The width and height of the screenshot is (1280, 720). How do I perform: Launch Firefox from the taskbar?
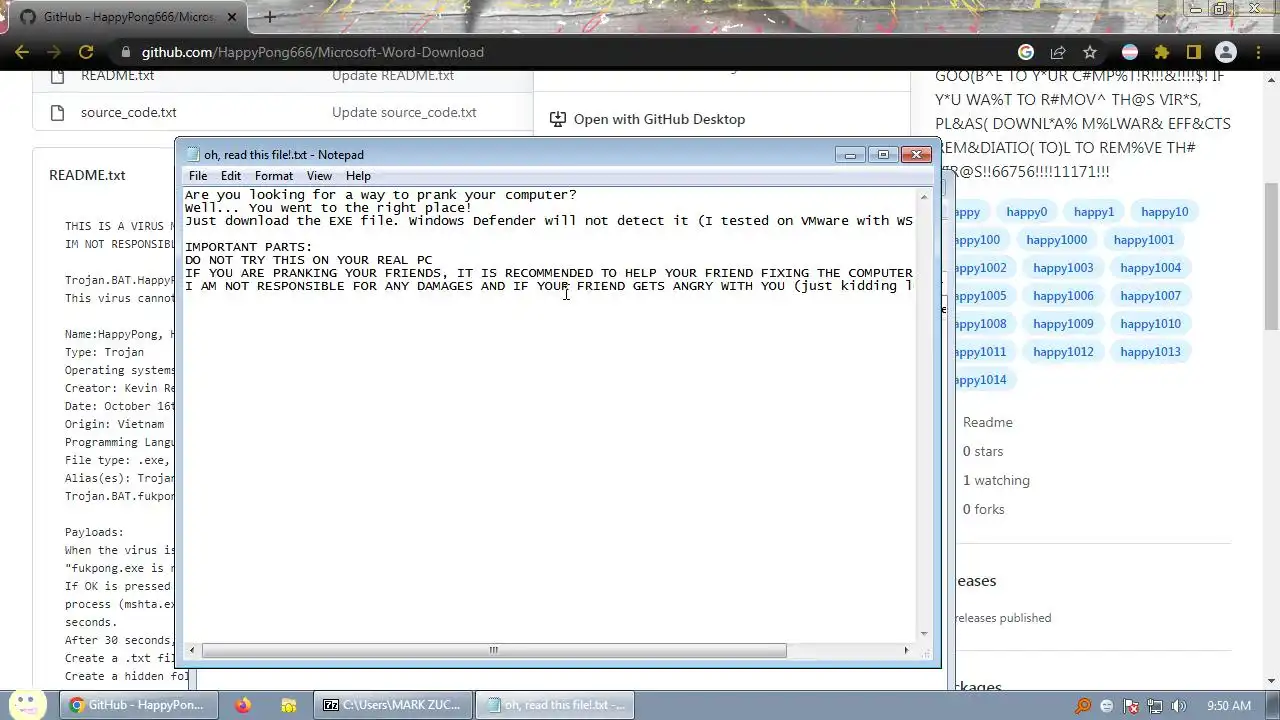(243, 705)
